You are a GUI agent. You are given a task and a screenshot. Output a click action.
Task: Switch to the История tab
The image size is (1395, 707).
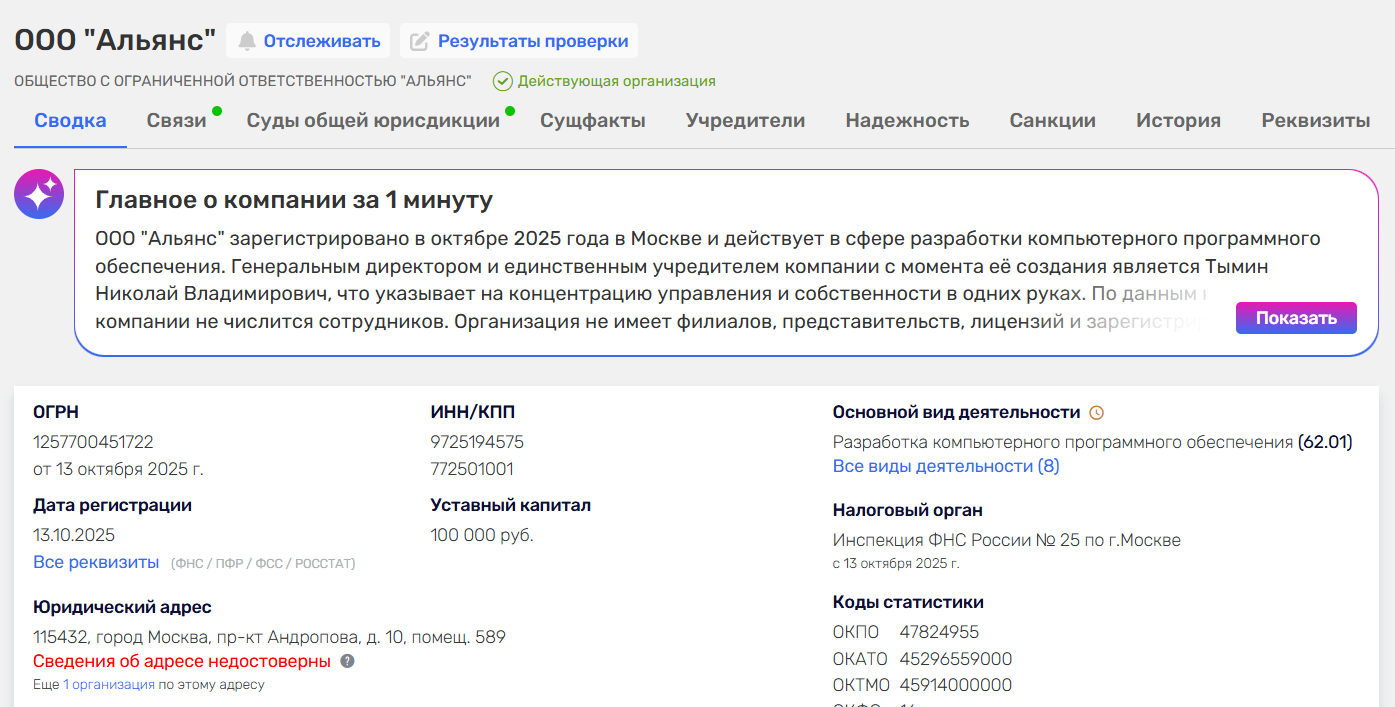tap(1178, 121)
